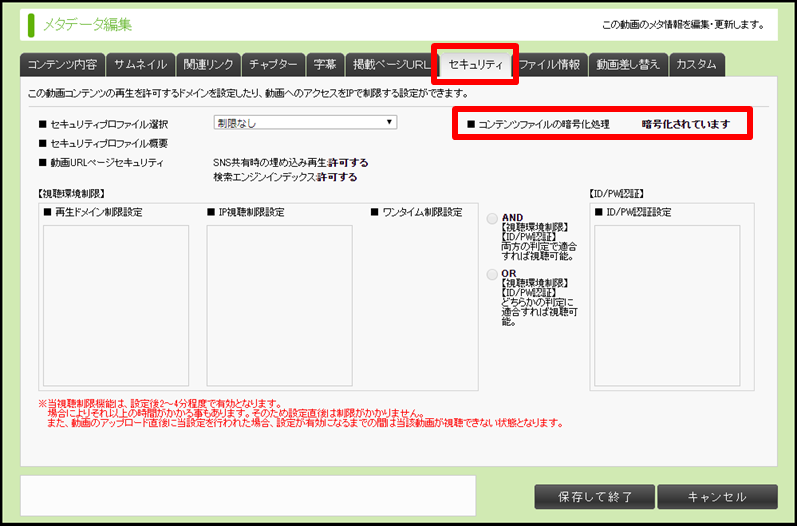Screen dimensions: 797x526
Task: Select the 関連リンク tab
Action: point(208,64)
